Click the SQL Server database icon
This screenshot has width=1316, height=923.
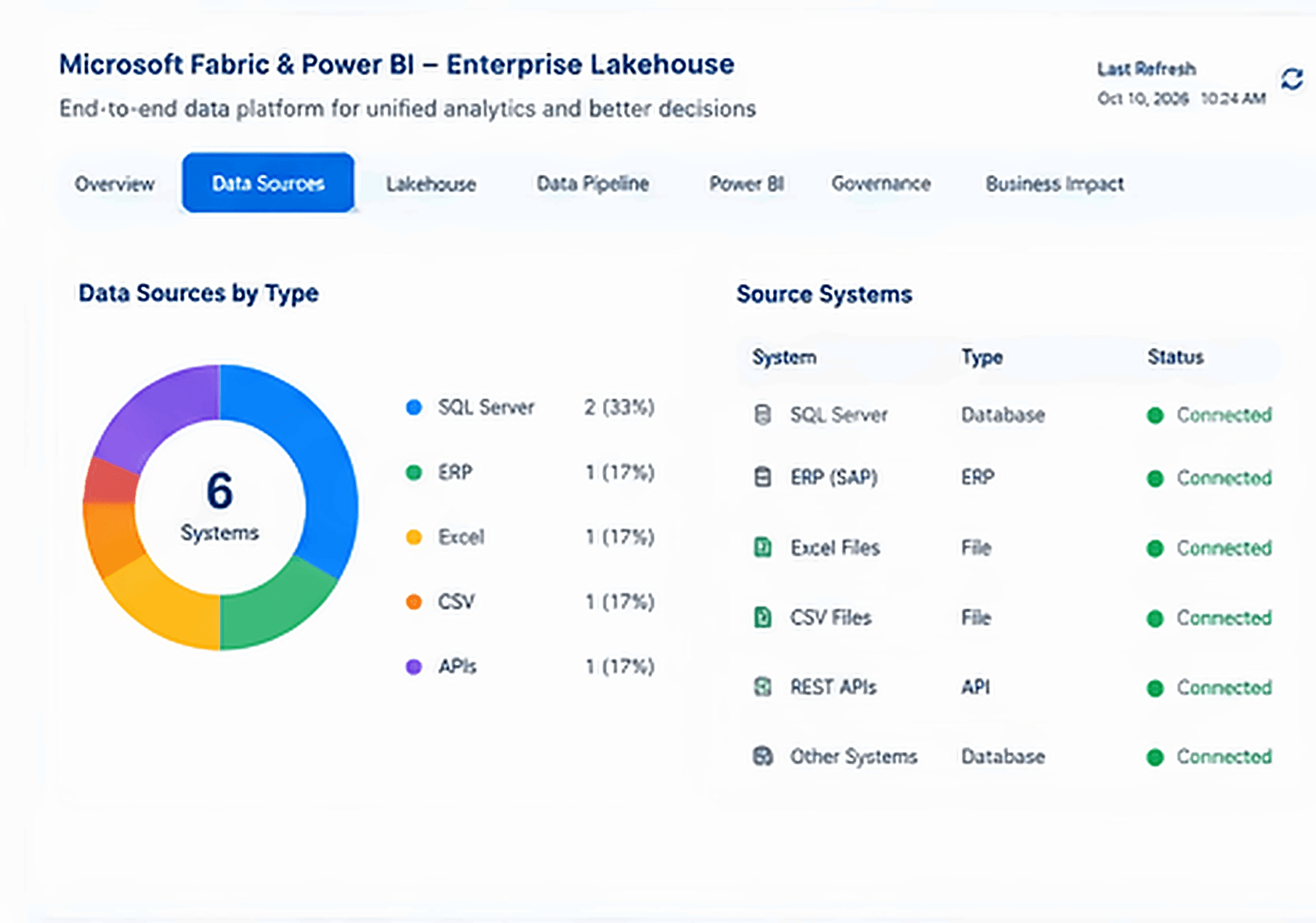pos(763,415)
